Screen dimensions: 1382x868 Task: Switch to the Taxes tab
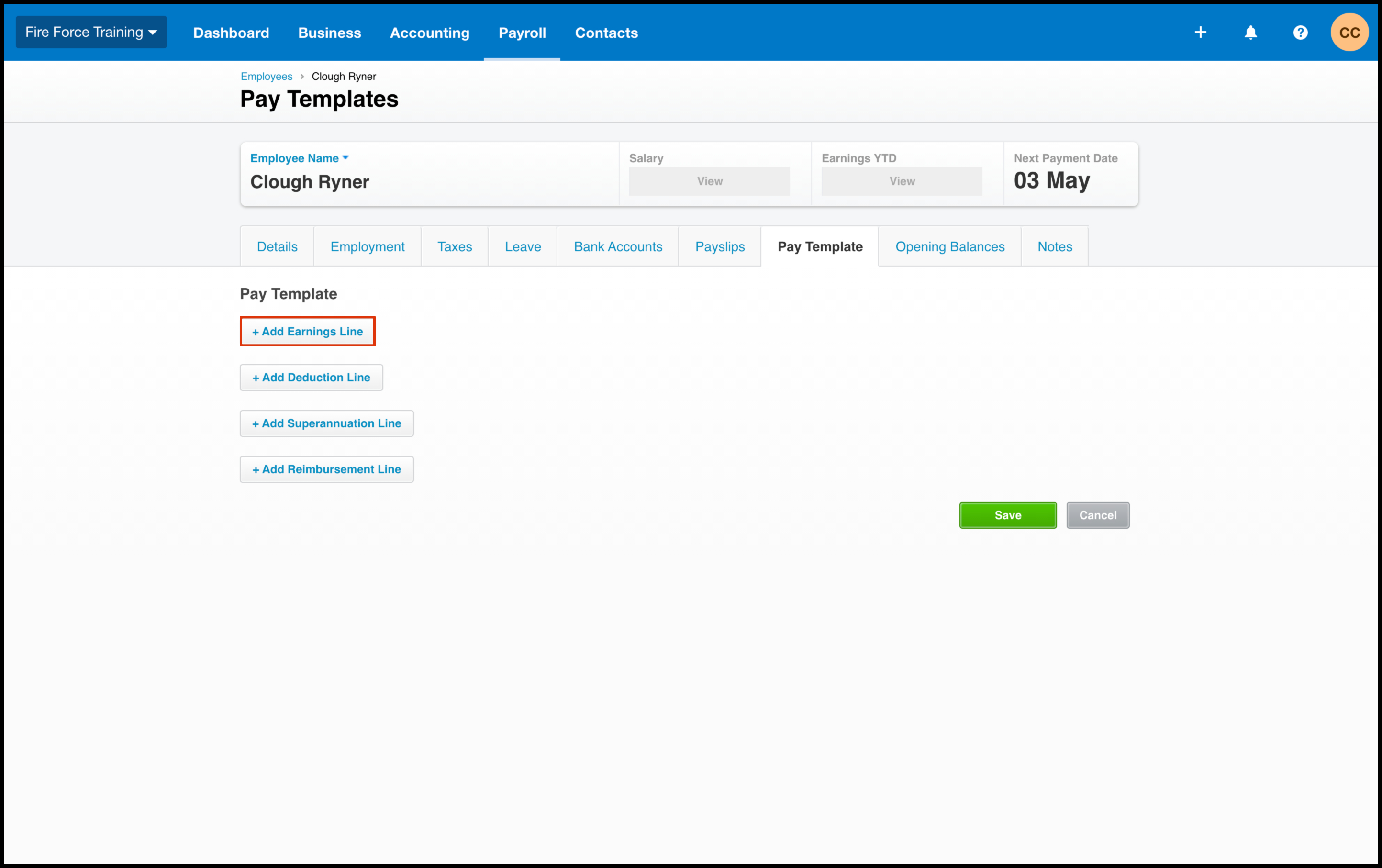pyautogui.click(x=454, y=247)
